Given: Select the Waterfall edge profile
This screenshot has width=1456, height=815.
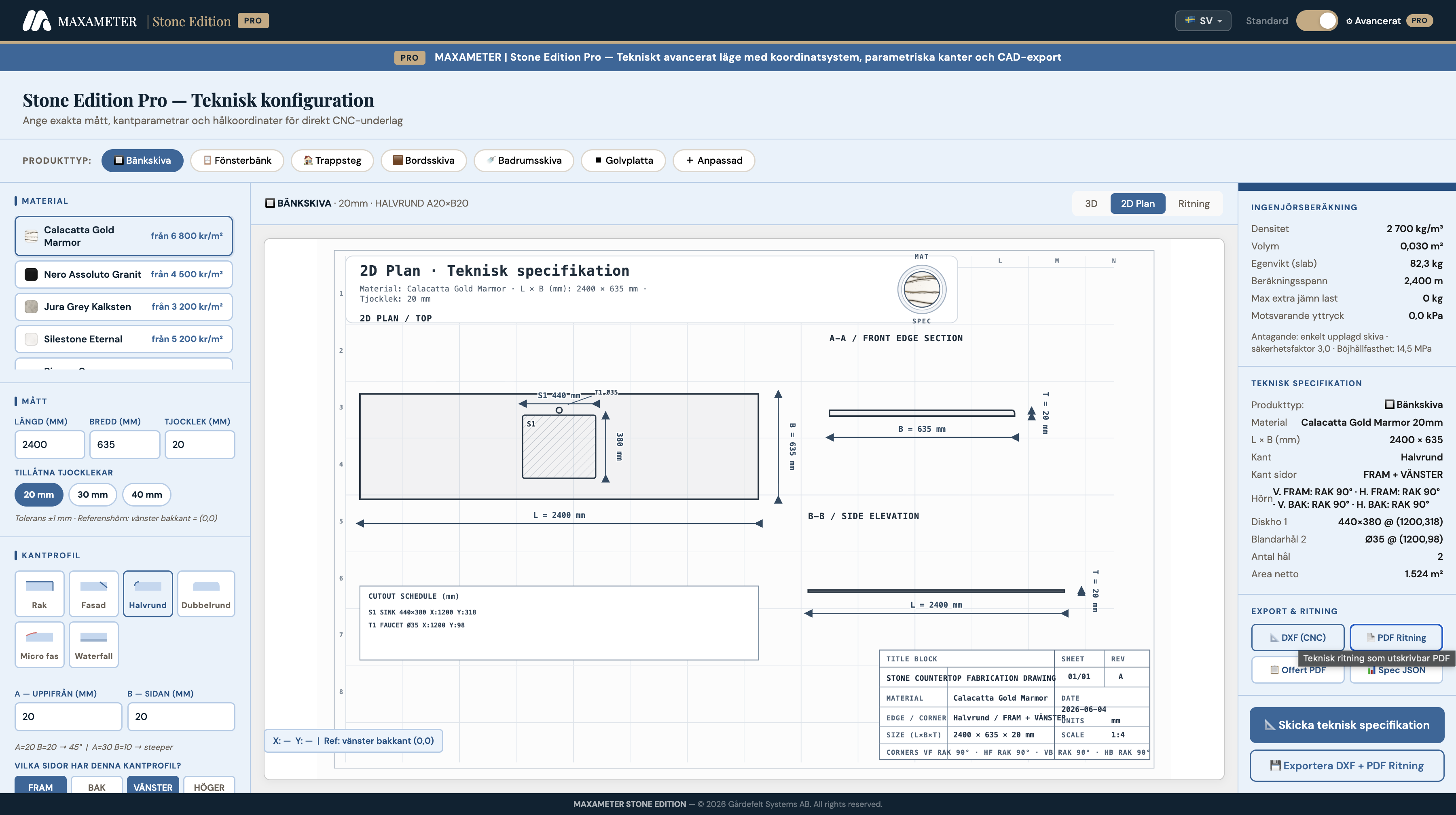Looking at the screenshot, I should click(94, 645).
